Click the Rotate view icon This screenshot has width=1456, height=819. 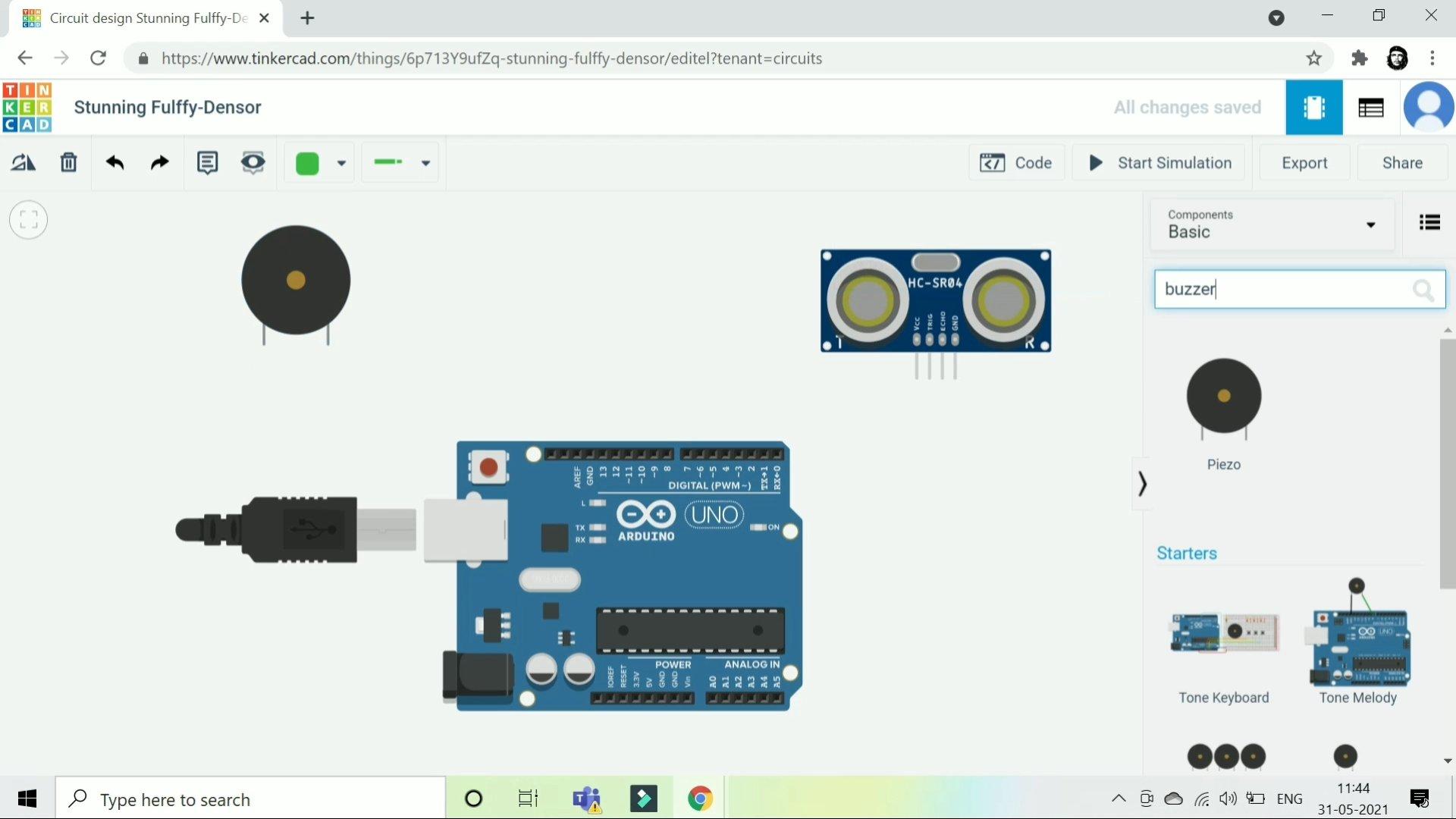pos(21,162)
